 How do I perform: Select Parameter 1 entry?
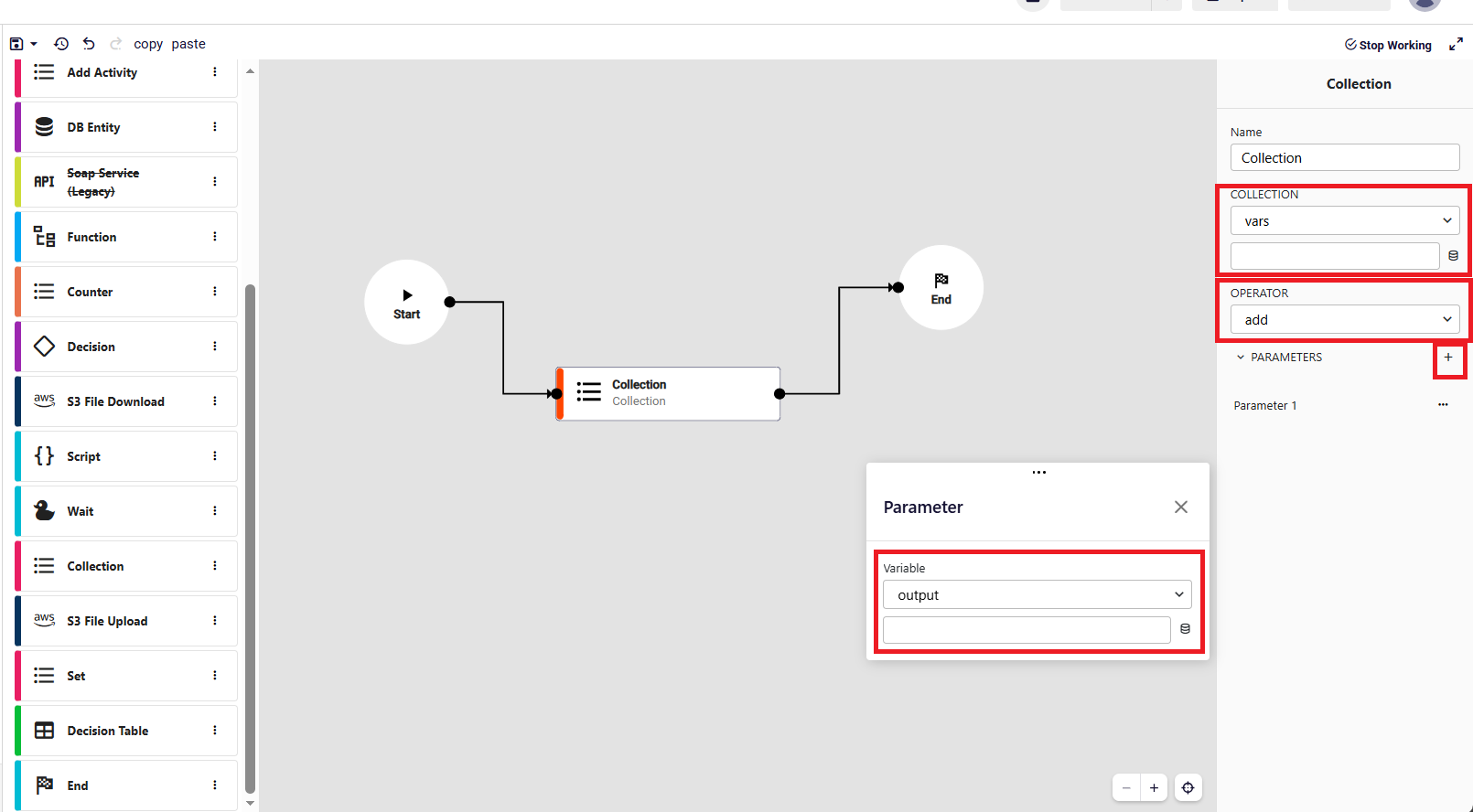pos(1265,405)
